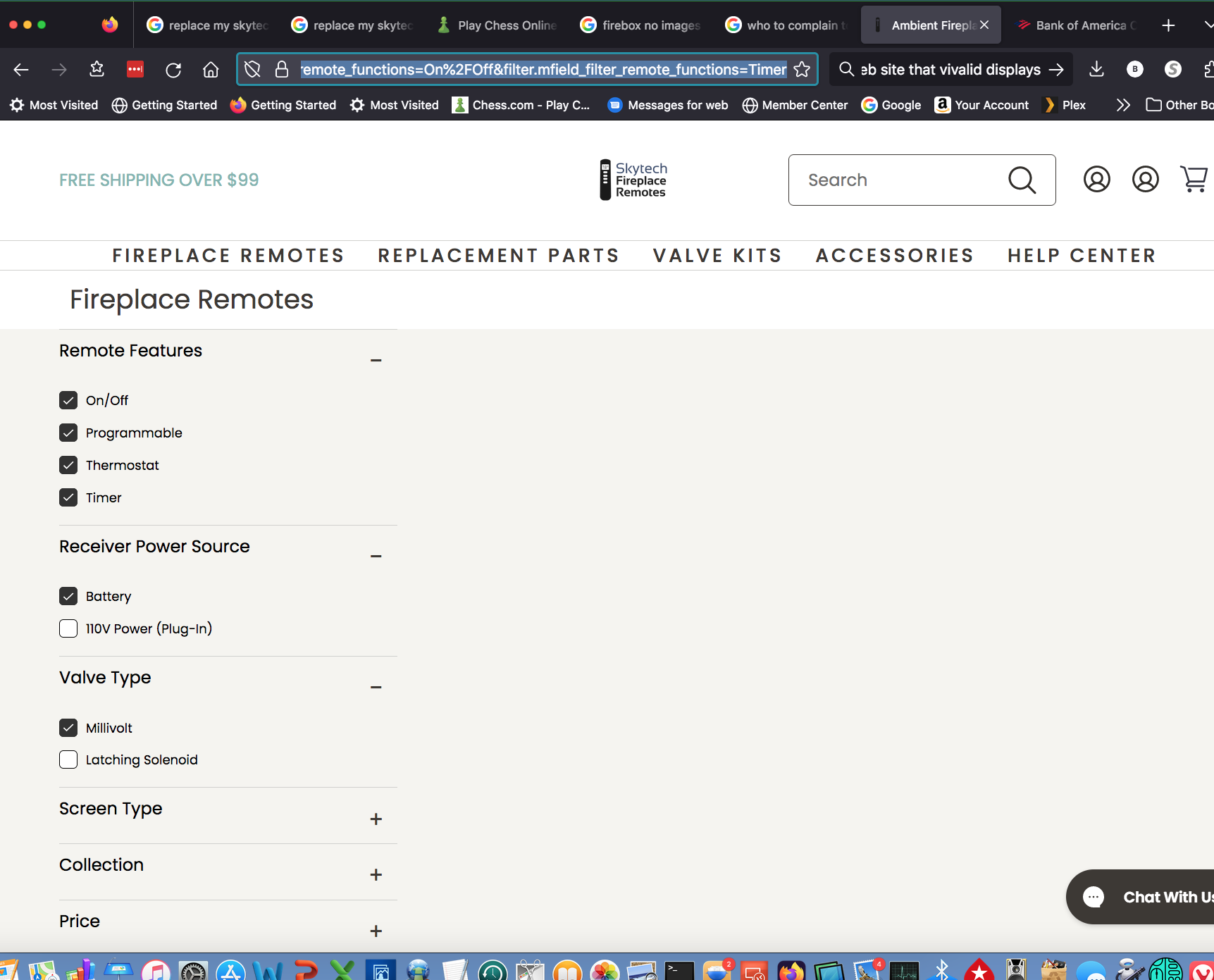Expand the Collection filter section

(x=376, y=874)
